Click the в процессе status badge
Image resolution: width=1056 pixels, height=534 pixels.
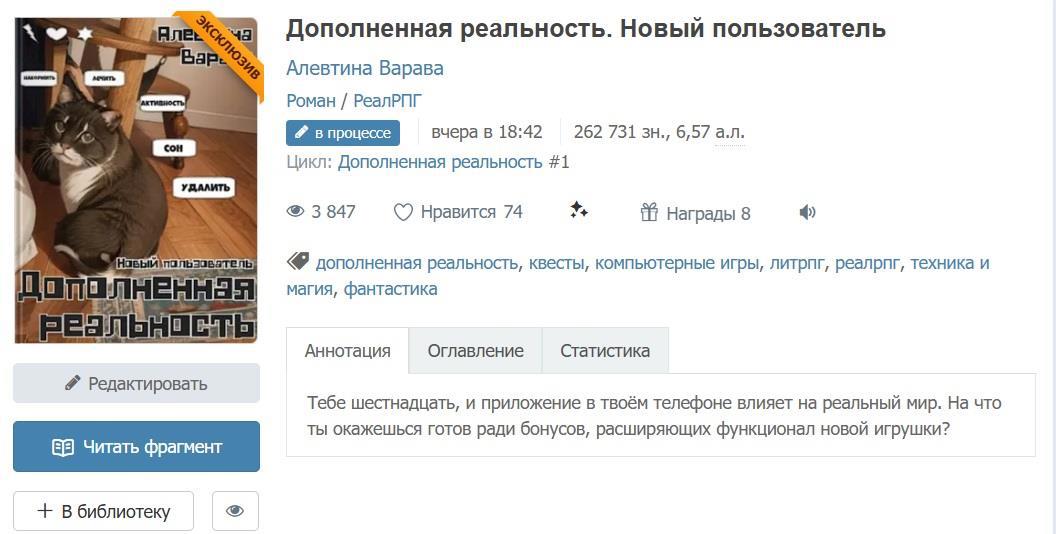pyautogui.click(x=343, y=133)
